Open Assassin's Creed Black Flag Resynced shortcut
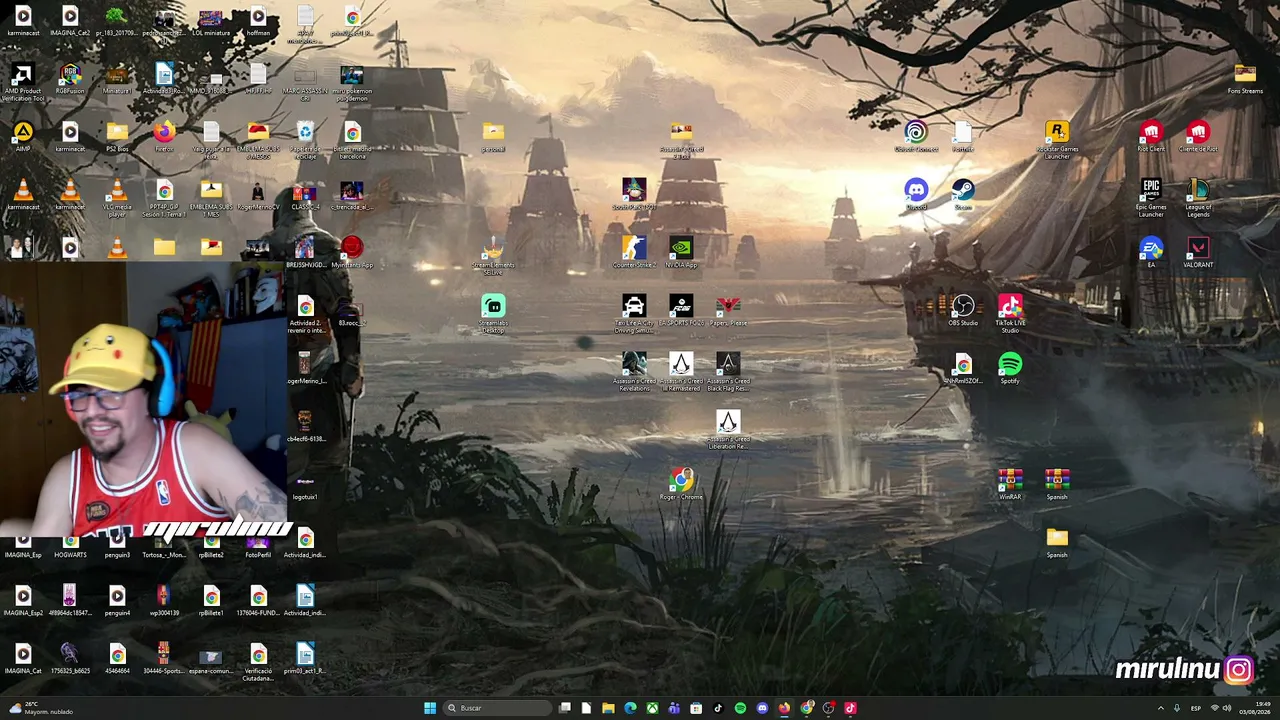 pos(728,373)
